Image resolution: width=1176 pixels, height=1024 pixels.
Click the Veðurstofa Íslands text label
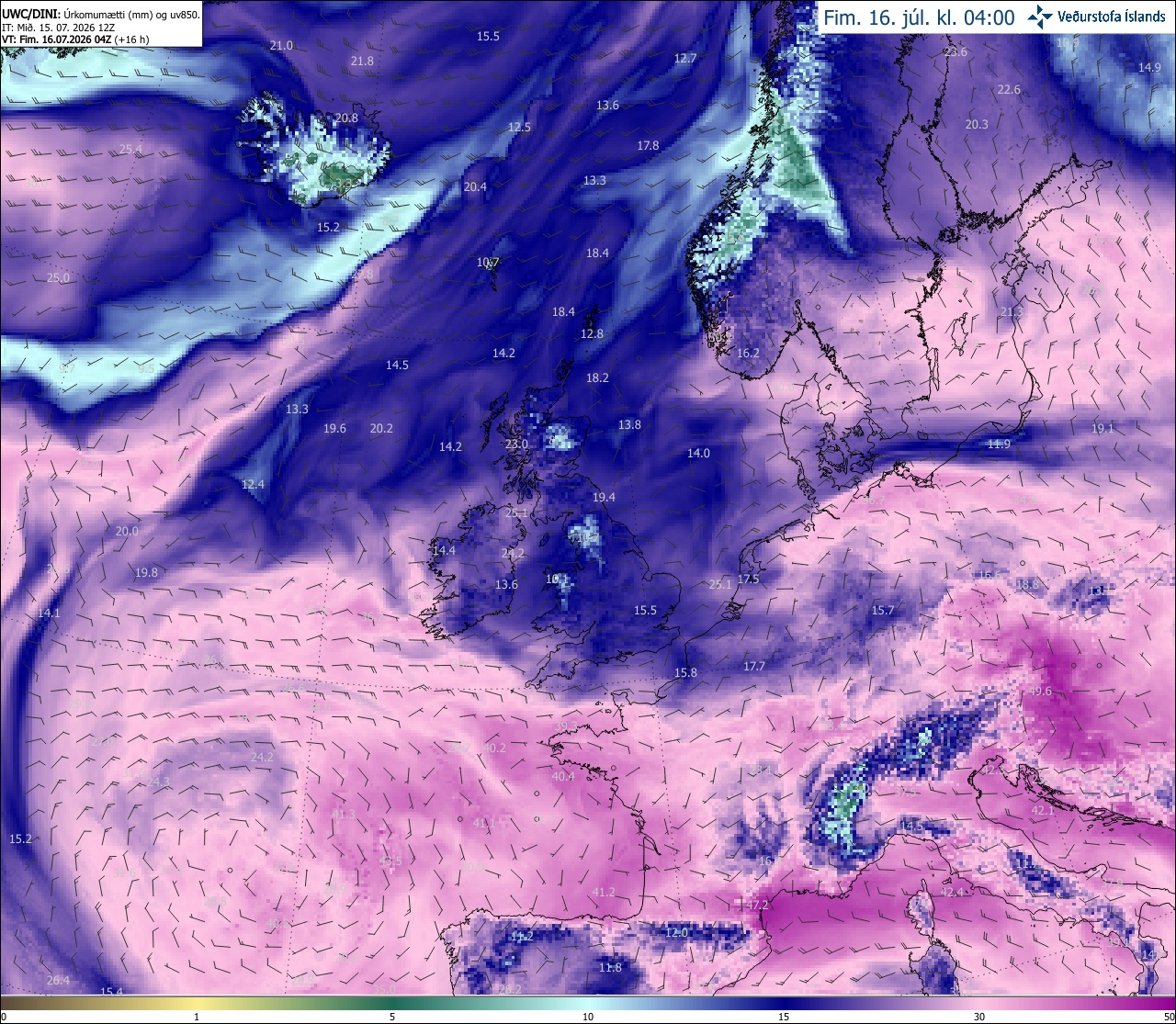(x=1112, y=17)
